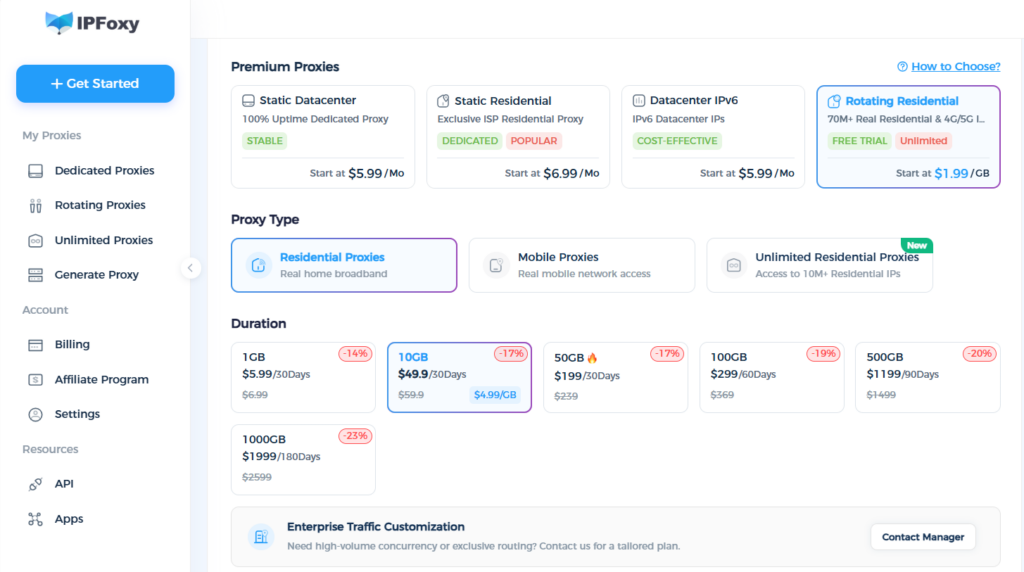
Task: Open Dedicated Proxies via its sidebar icon
Action: (35, 171)
